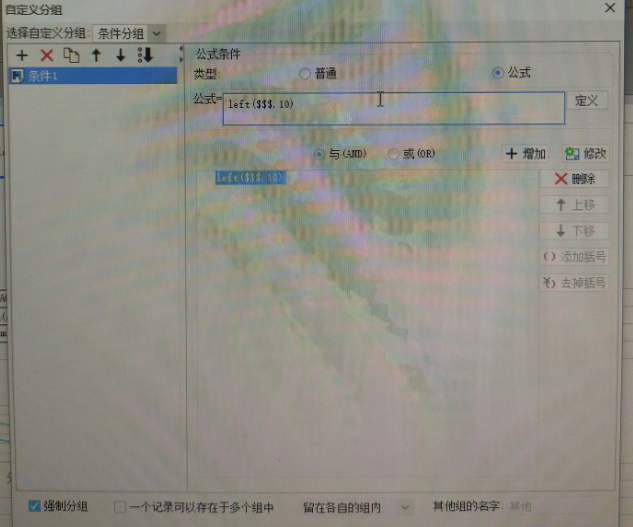Click the 去掉括号 button
Screen dimensions: 633x527
tap(574, 283)
